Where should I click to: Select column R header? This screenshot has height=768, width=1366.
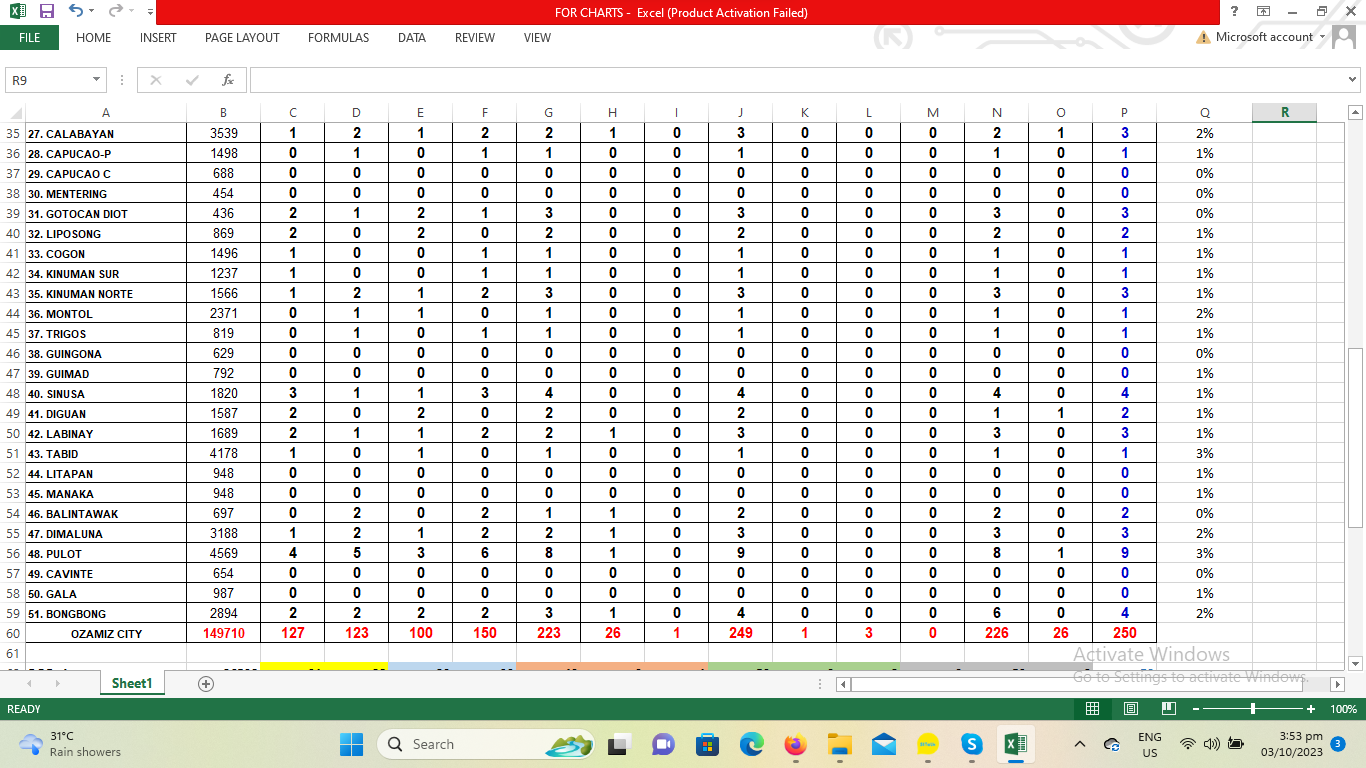1285,113
